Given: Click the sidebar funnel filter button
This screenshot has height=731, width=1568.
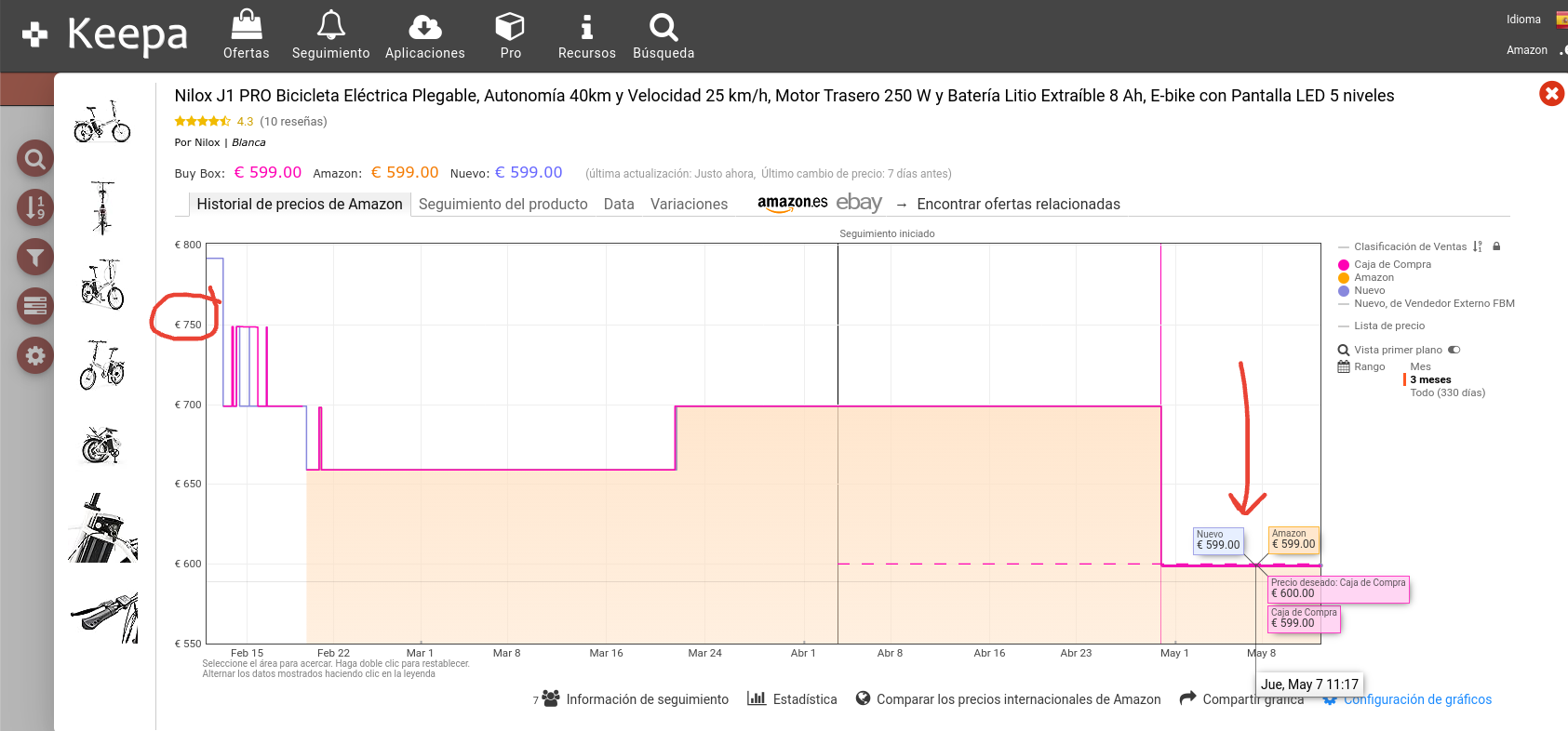Looking at the screenshot, I should tap(34, 257).
